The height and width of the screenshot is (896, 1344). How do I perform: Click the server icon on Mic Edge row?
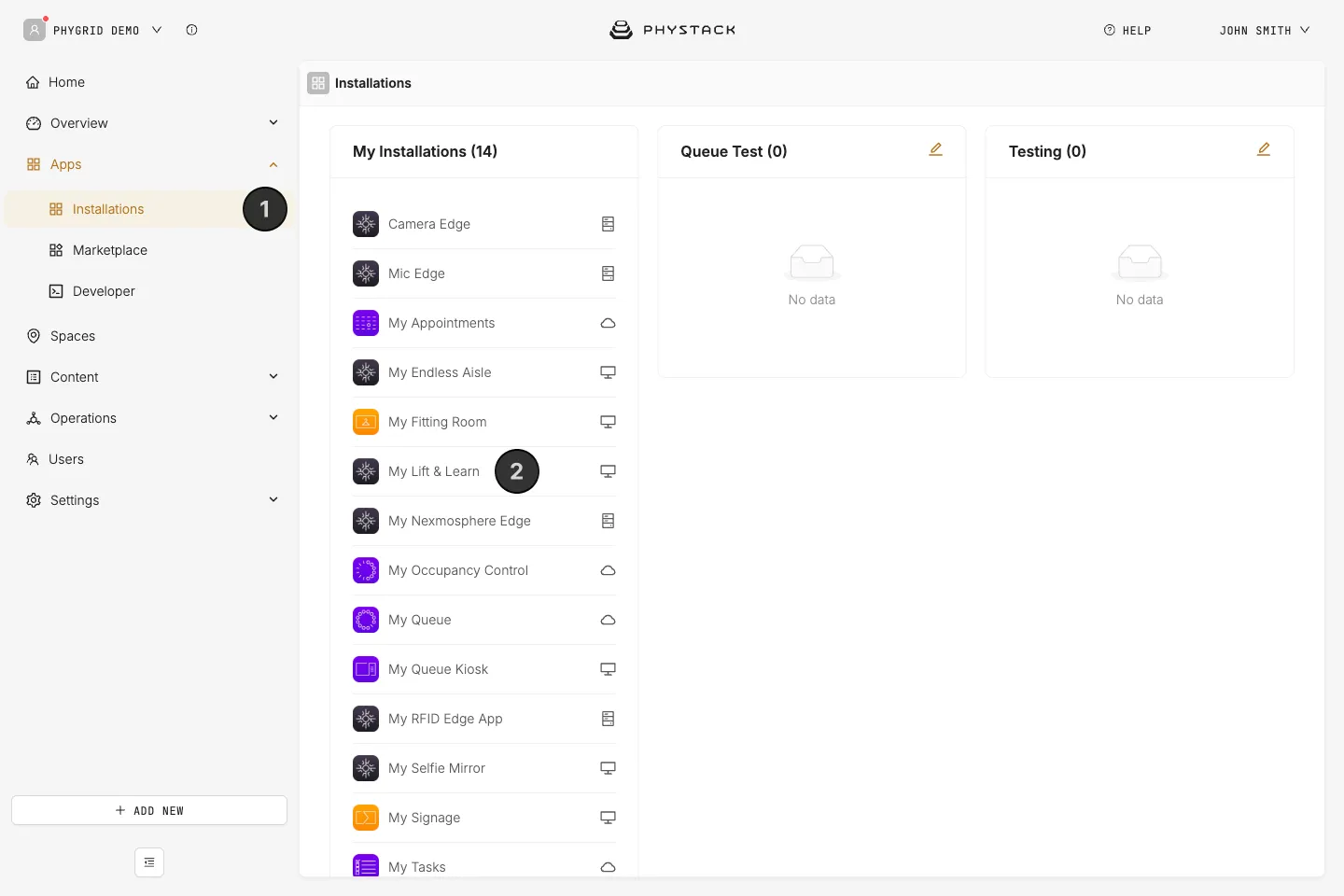click(x=608, y=273)
